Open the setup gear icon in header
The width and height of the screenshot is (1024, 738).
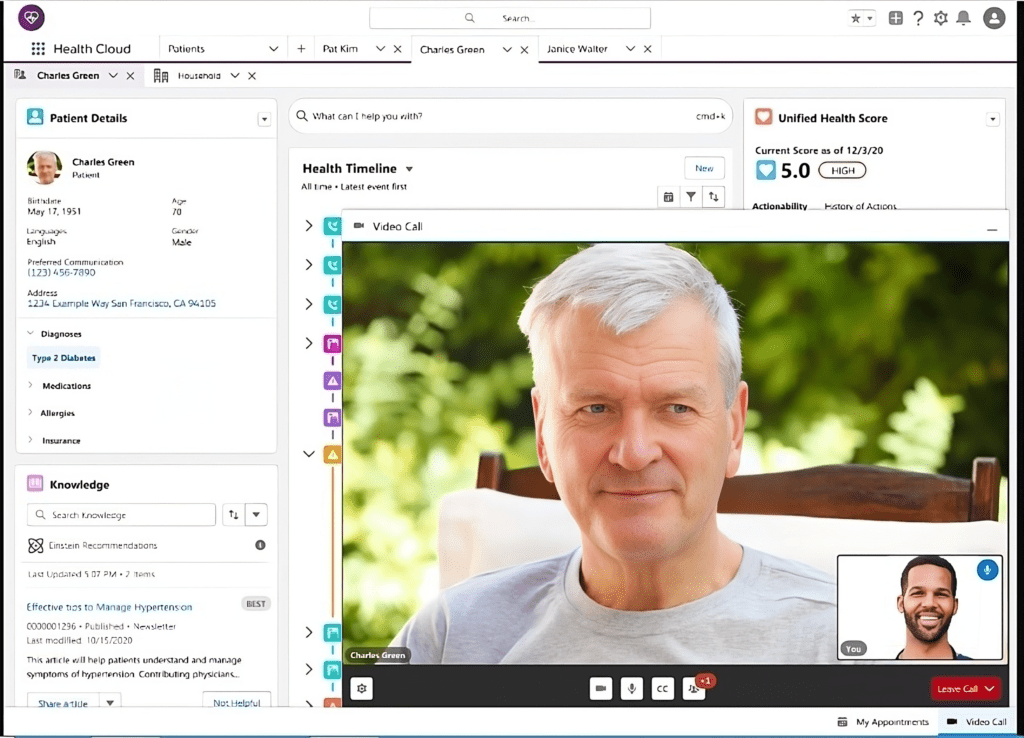[x=940, y=18]
